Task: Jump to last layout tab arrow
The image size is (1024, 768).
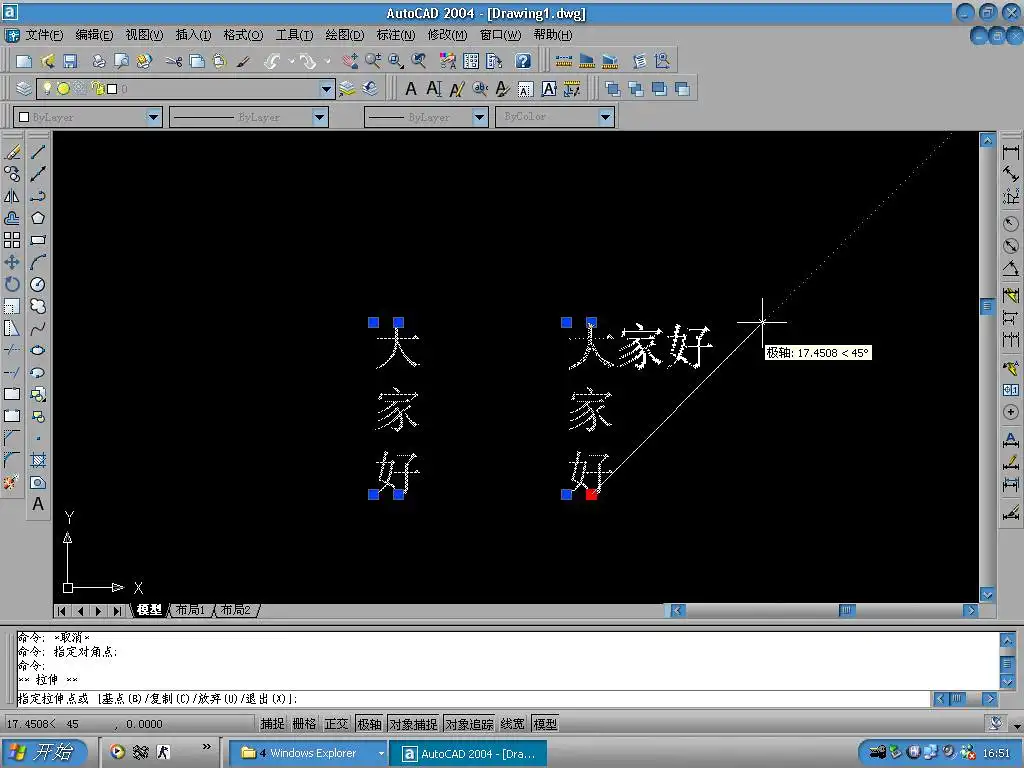Action: [x=117, y=611]
